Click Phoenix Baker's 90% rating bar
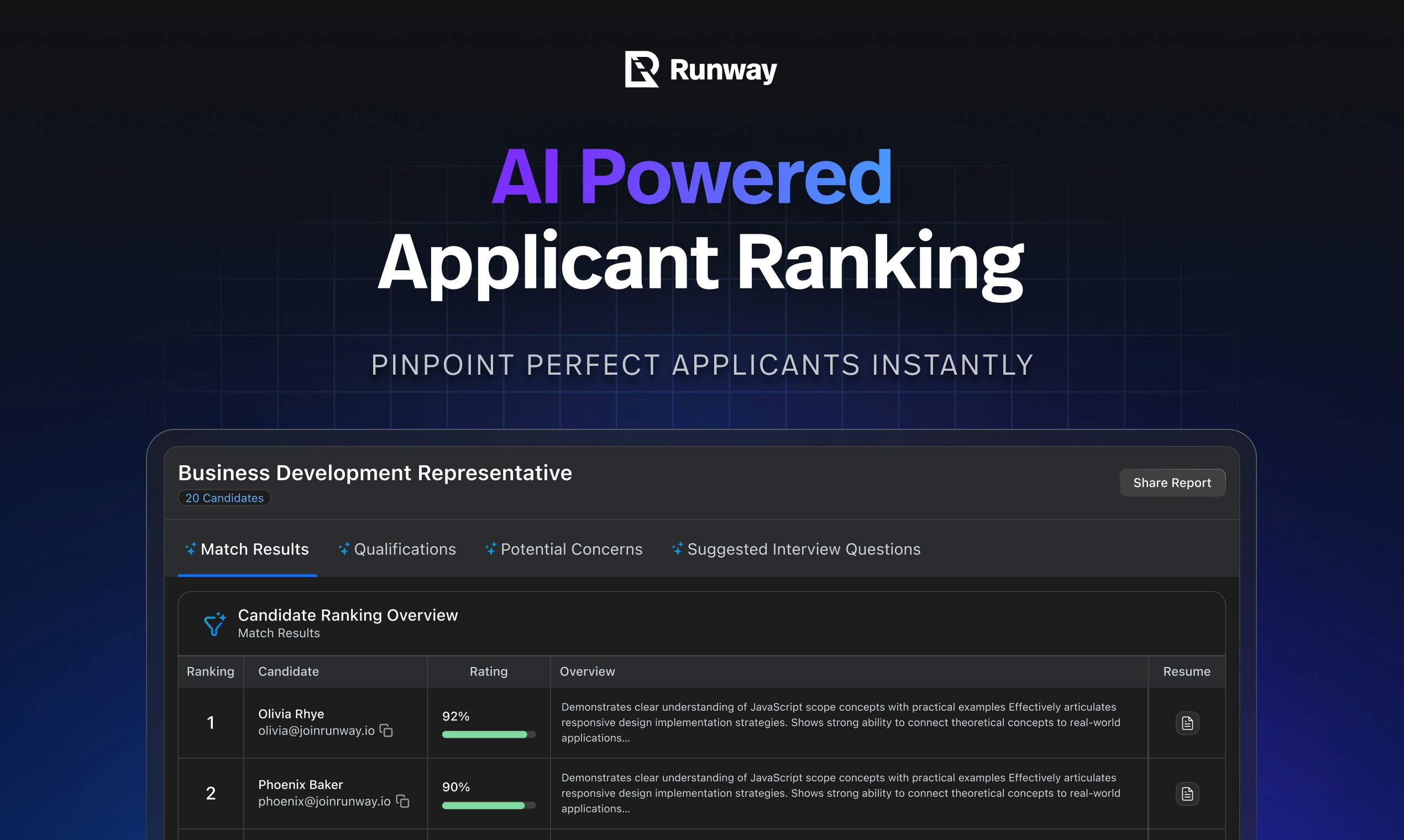Image resolution: width=1404 pixels, height=840 pixels. tap(488, 806)
